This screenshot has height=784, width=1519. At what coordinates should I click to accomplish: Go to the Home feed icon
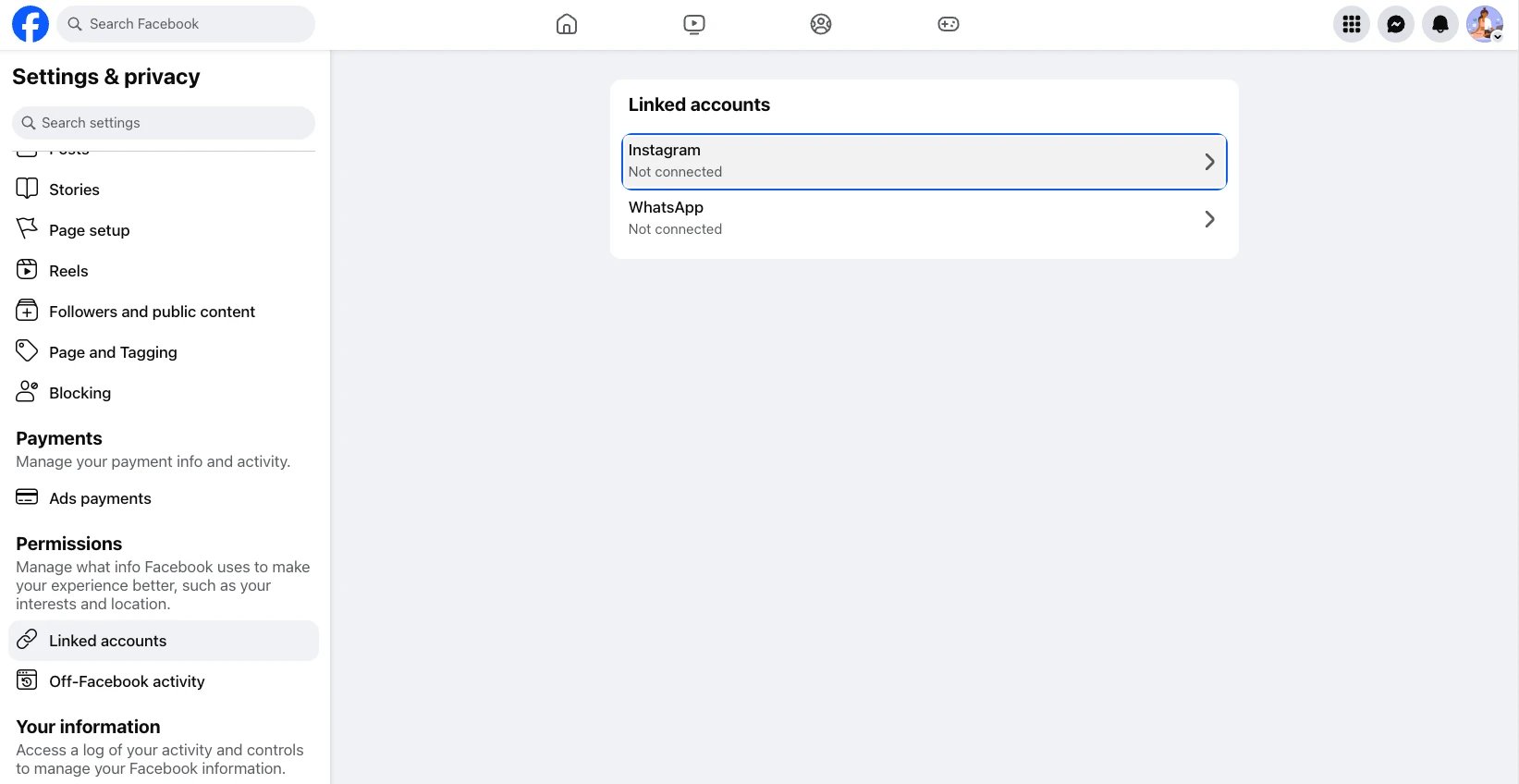point(567,24)
